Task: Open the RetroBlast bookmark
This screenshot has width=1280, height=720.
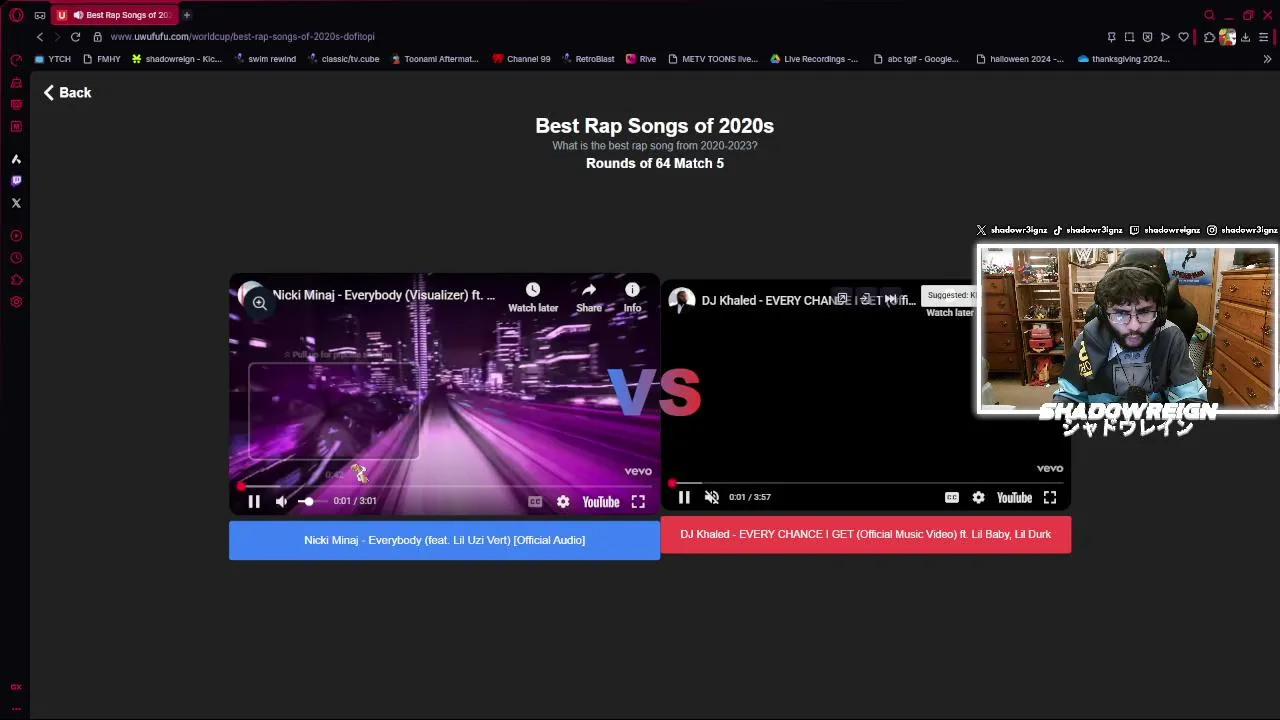Action: [588, 59]
